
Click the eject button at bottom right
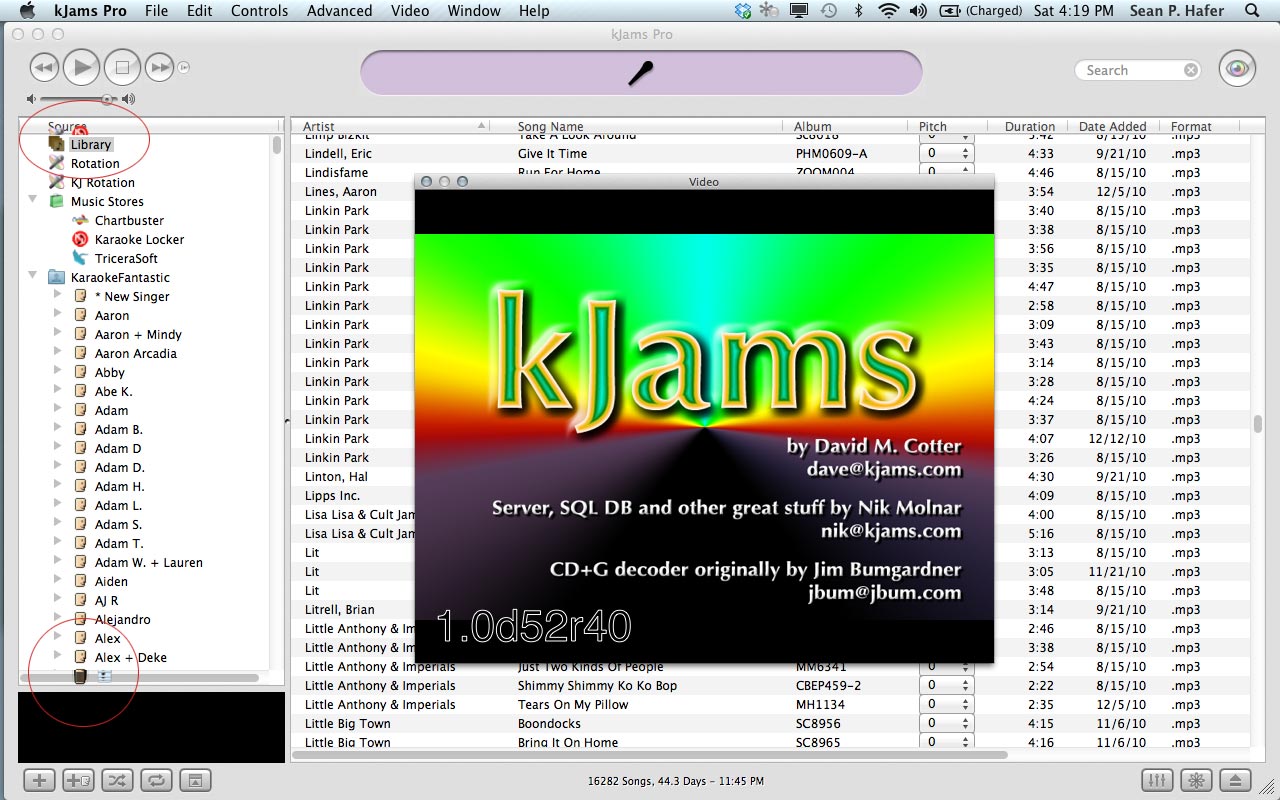pyautogui.click(x=1235, y=780)
